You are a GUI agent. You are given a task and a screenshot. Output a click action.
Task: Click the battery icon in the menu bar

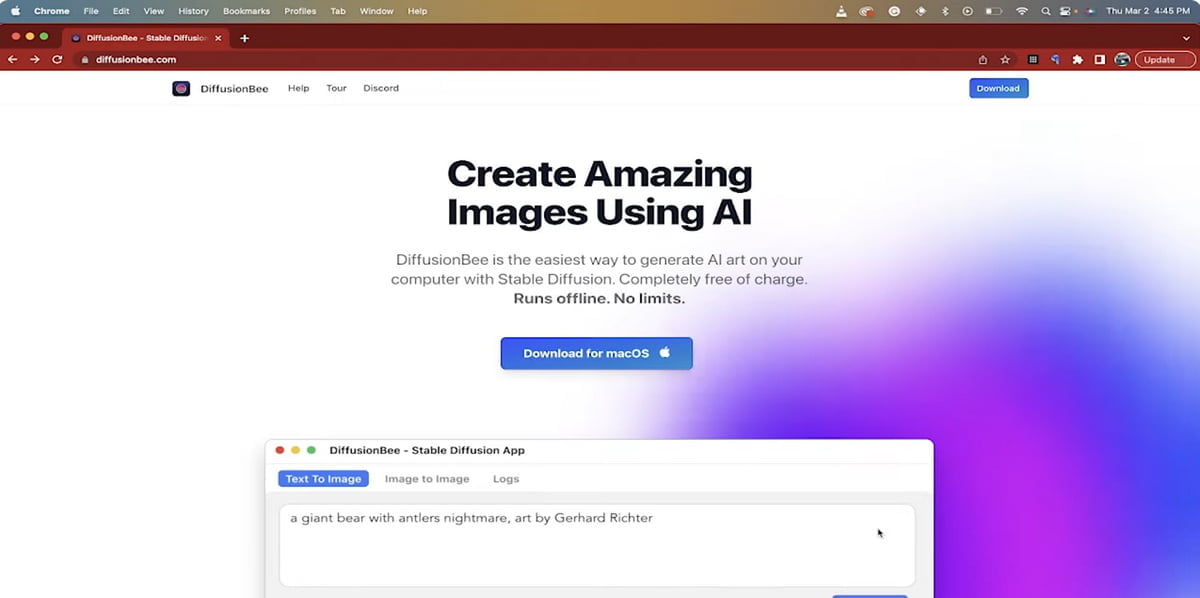pos(993,11)
